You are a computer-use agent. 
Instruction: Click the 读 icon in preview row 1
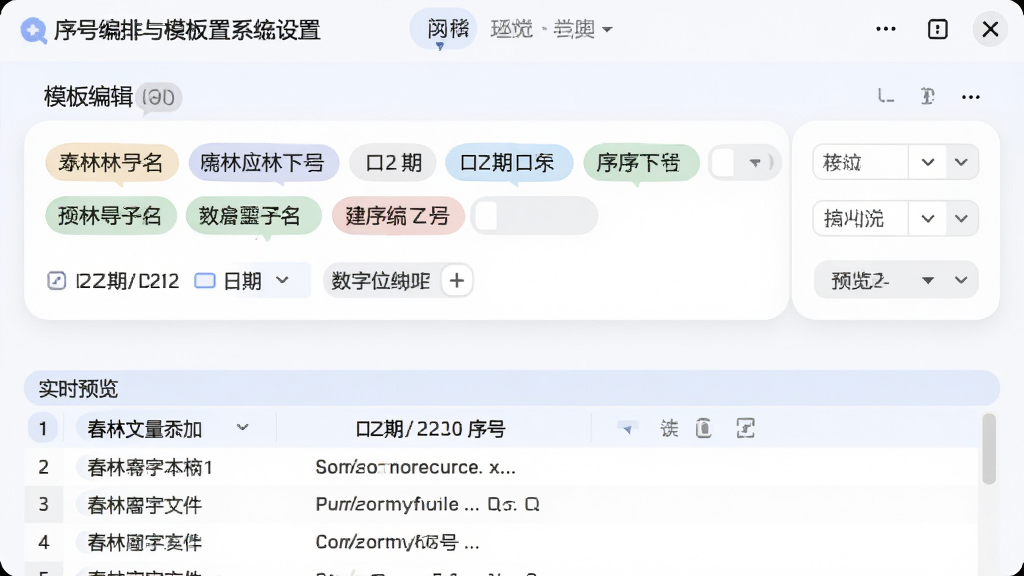tap(669, 428)
